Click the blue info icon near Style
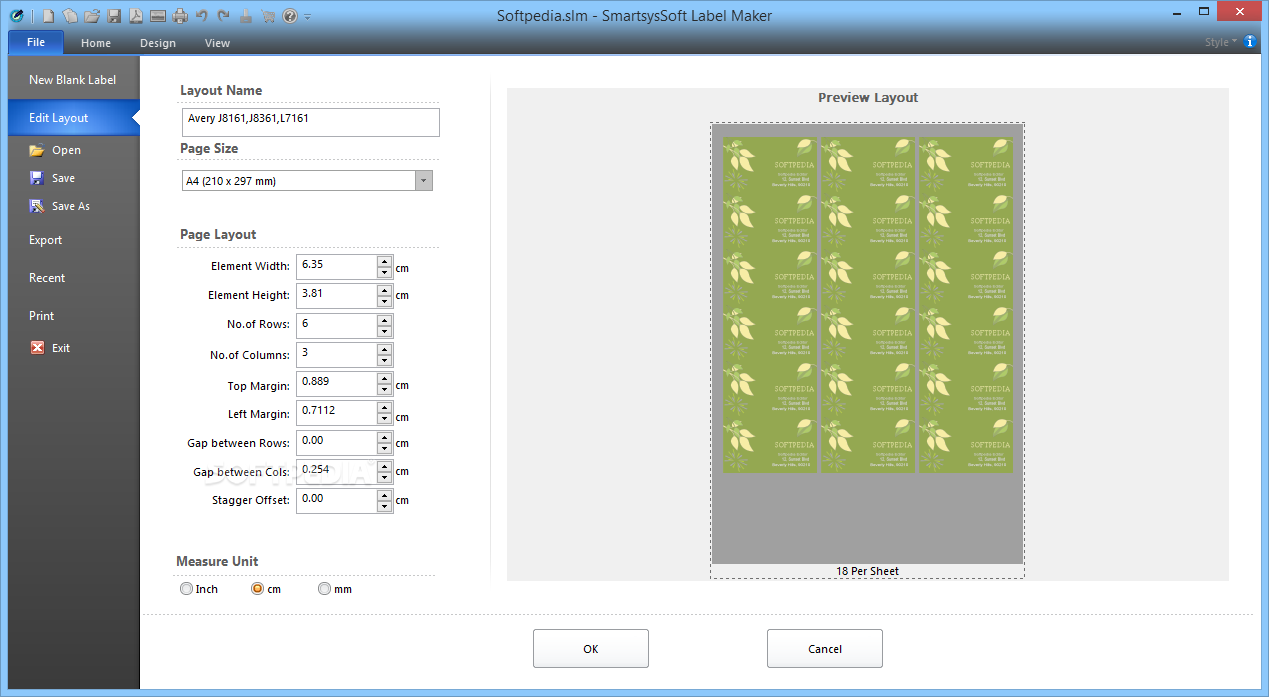This screenshot has width=1269, height=697. click(x=1250, y=42)
